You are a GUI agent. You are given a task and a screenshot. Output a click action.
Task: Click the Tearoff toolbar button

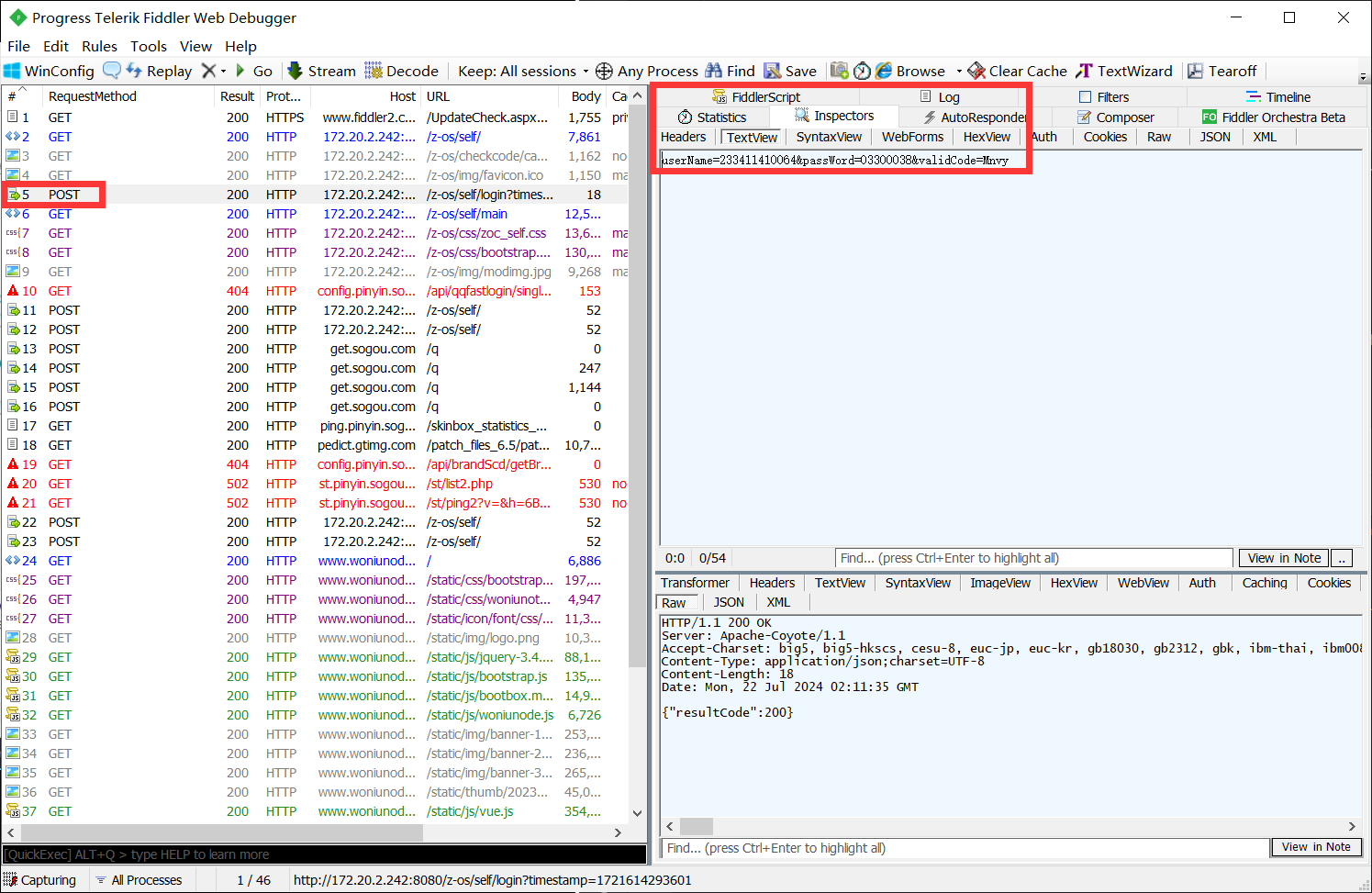click(1221, 71)
